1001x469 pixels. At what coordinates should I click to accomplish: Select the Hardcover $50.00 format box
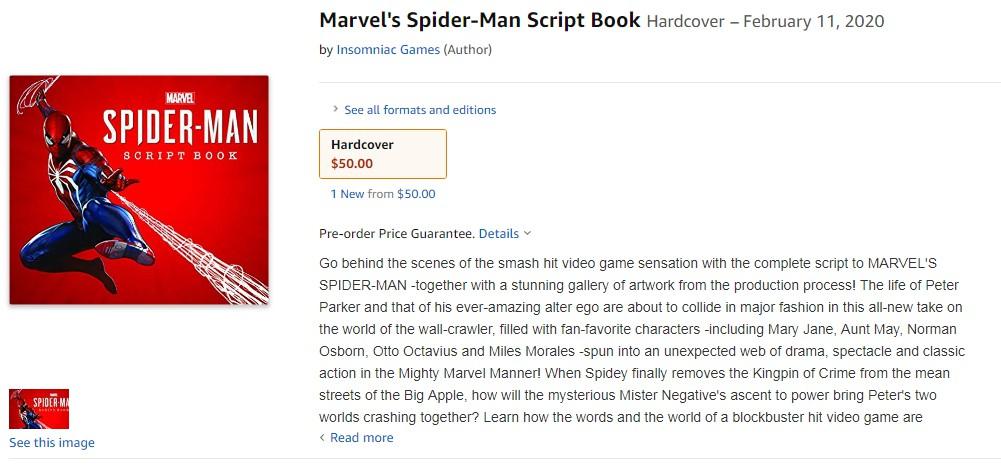click(x=382, y=154)
